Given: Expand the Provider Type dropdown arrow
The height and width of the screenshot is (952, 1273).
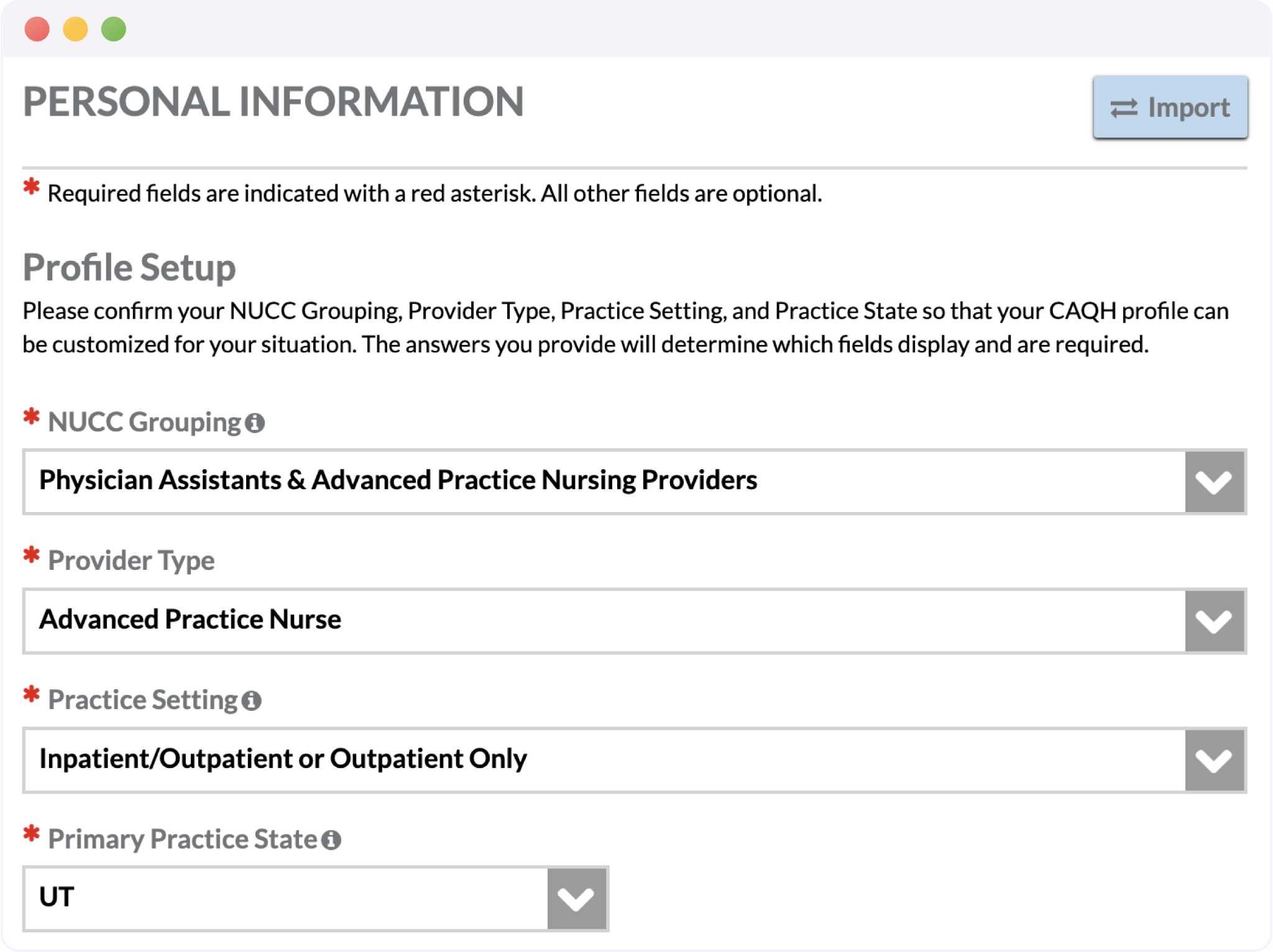Looking at the screenshot, I should coord(1214,621).
